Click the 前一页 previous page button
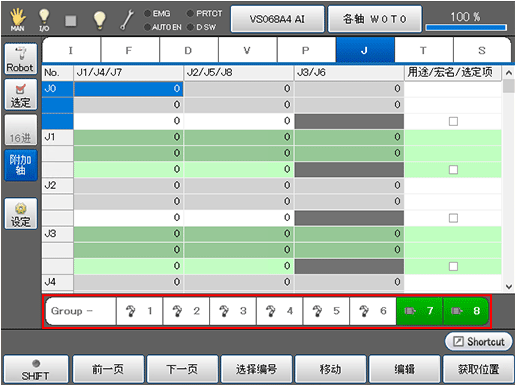 108,369
